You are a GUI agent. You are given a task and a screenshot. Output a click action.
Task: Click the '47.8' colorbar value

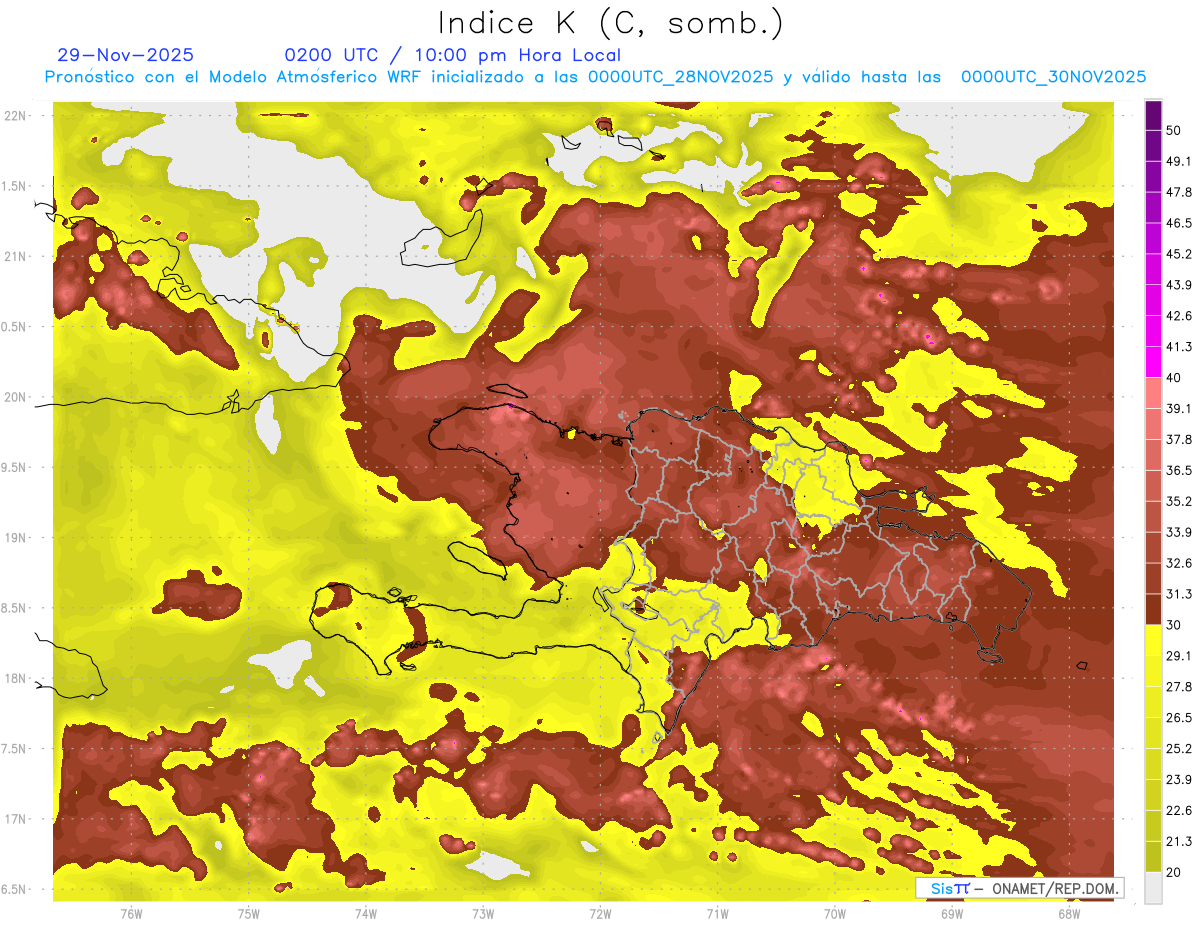[x=1178, y=192]
